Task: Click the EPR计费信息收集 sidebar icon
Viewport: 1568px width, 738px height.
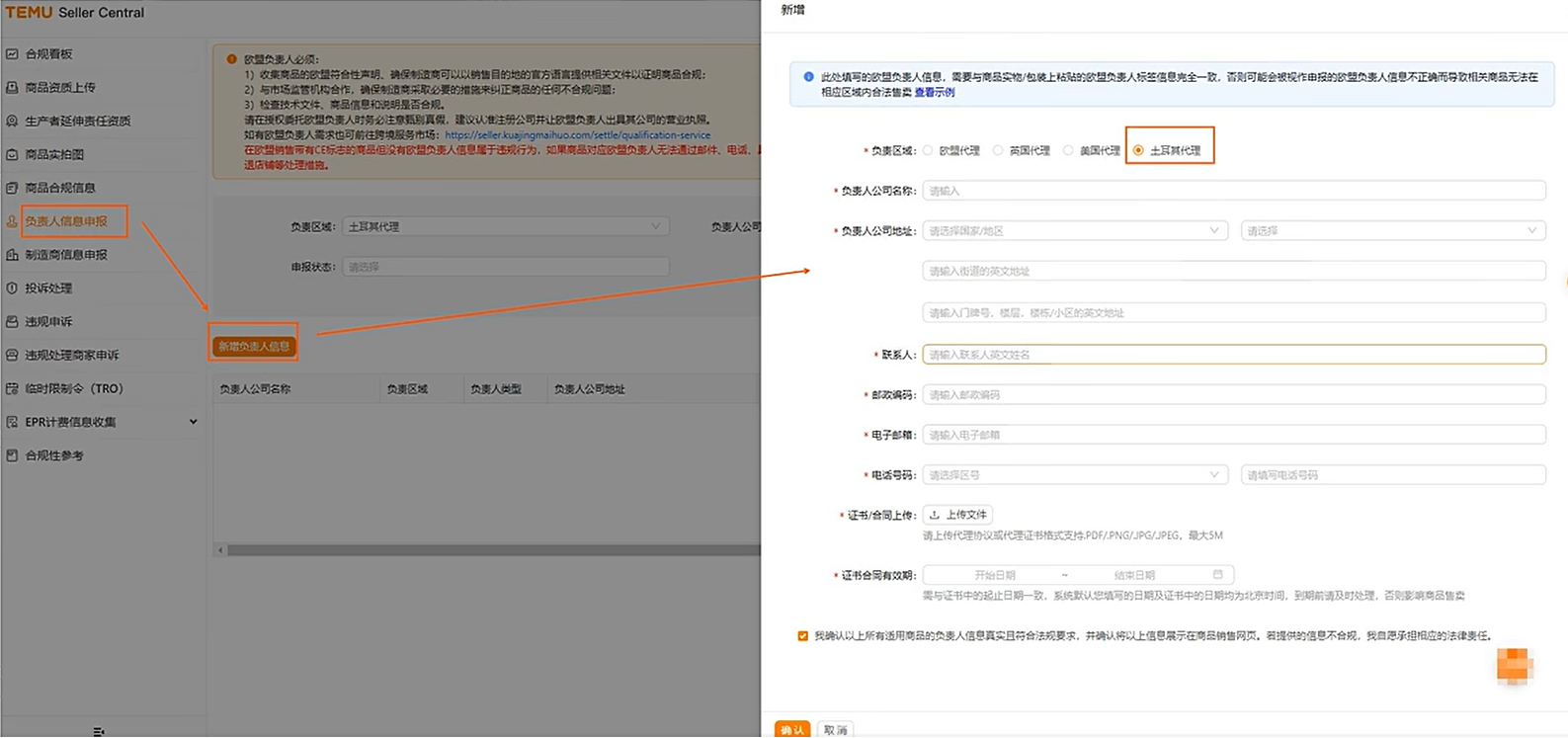Action: click(12, 422)
